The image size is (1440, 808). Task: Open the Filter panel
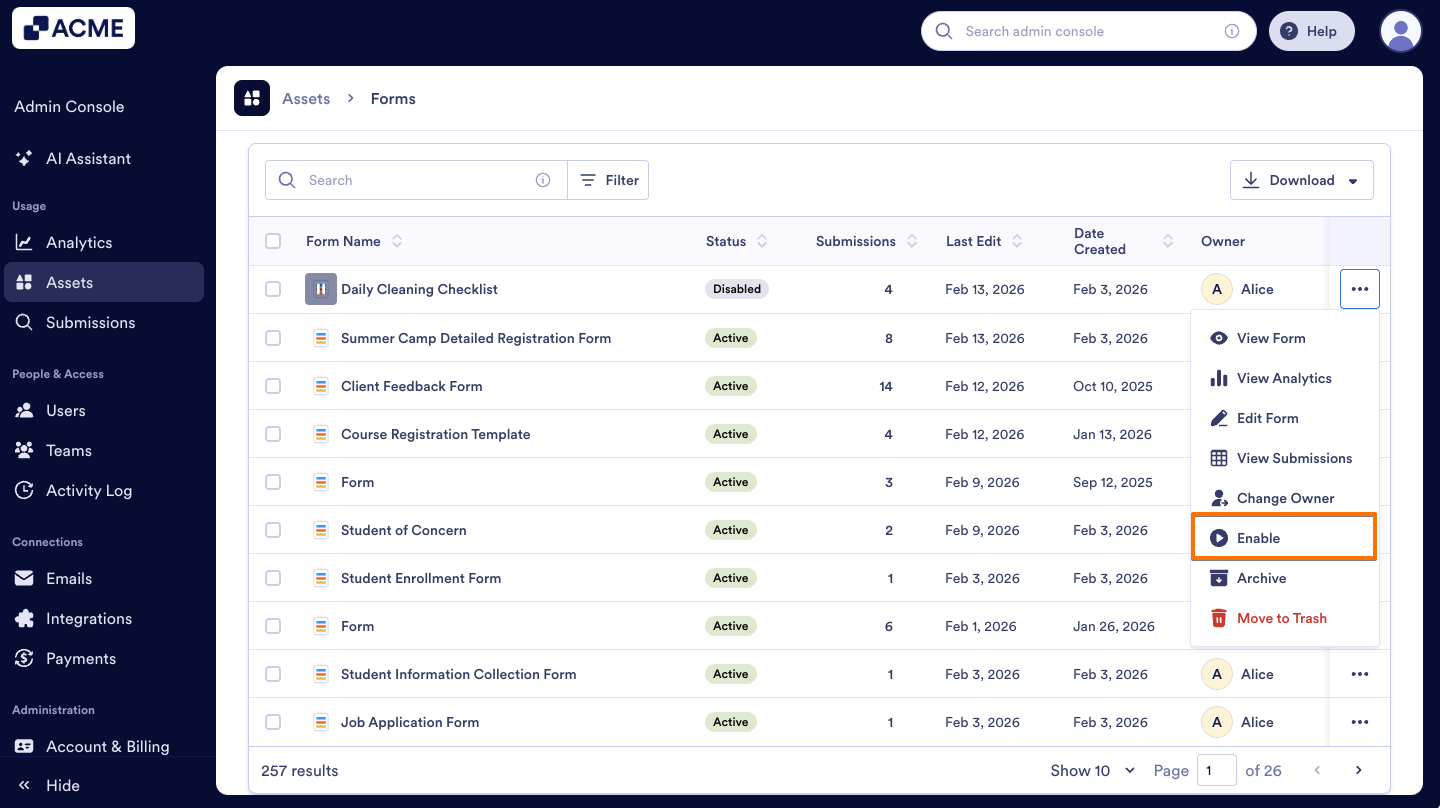[608, 180]
